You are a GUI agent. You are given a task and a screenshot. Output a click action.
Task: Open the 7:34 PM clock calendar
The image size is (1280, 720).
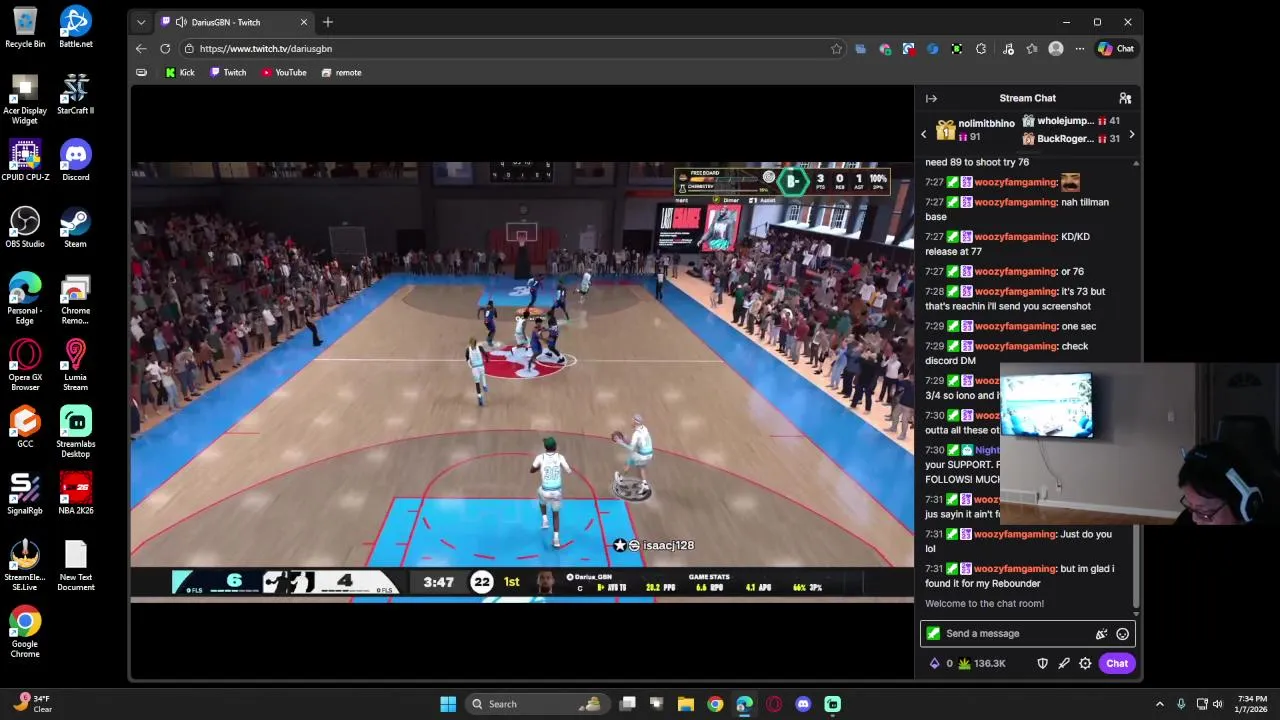point(1252,704)
